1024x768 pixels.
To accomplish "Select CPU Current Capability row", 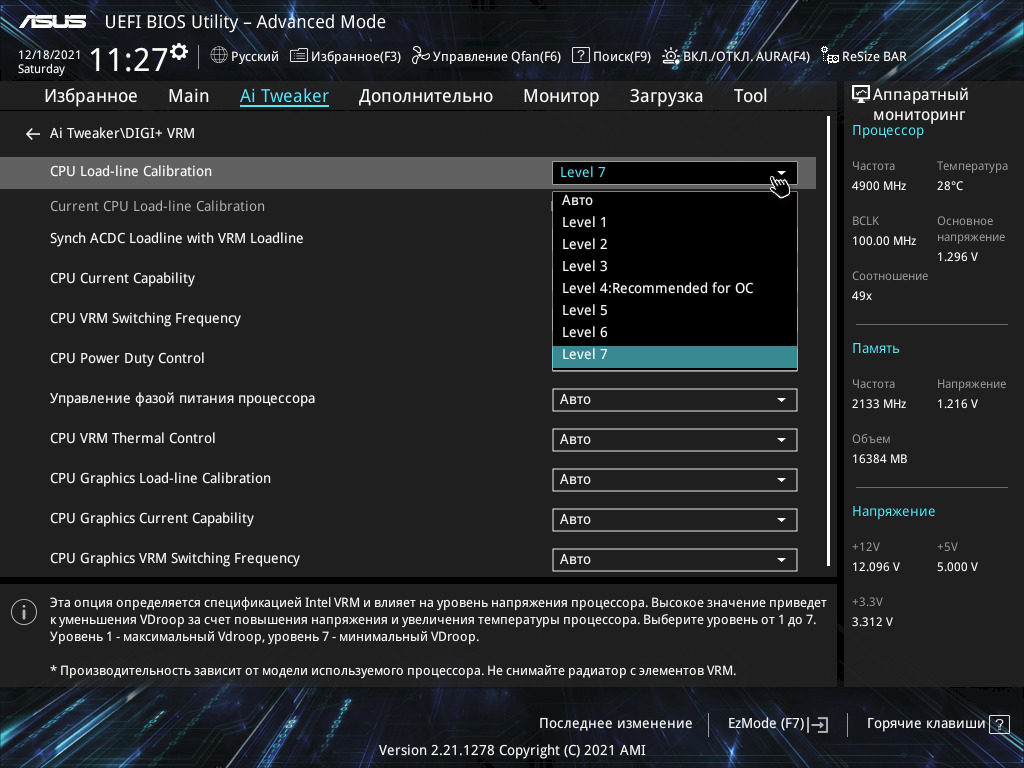I will (x=122, y=279).
